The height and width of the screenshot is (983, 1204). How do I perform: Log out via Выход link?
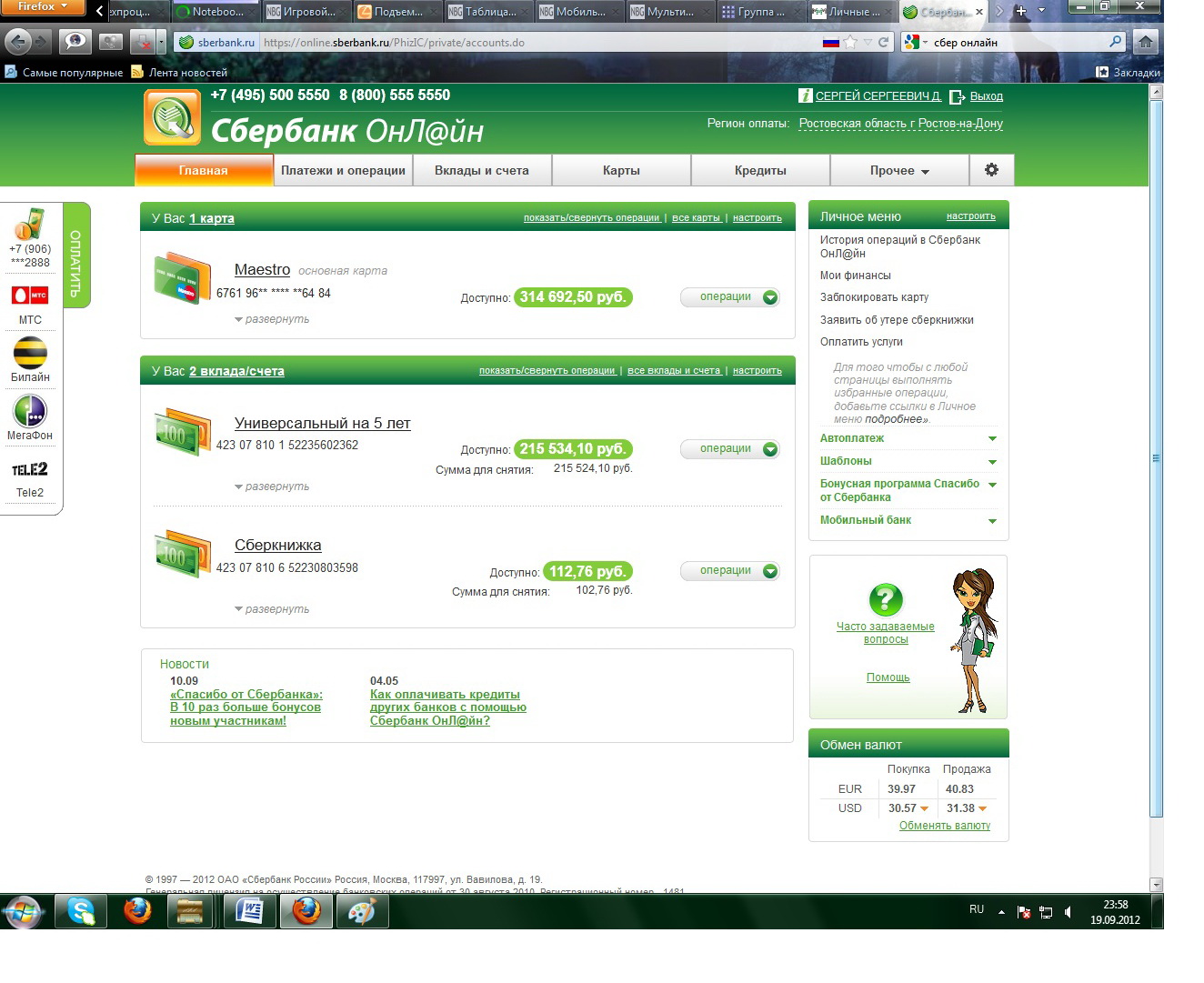pyautogui.click(x=986, y=95)
